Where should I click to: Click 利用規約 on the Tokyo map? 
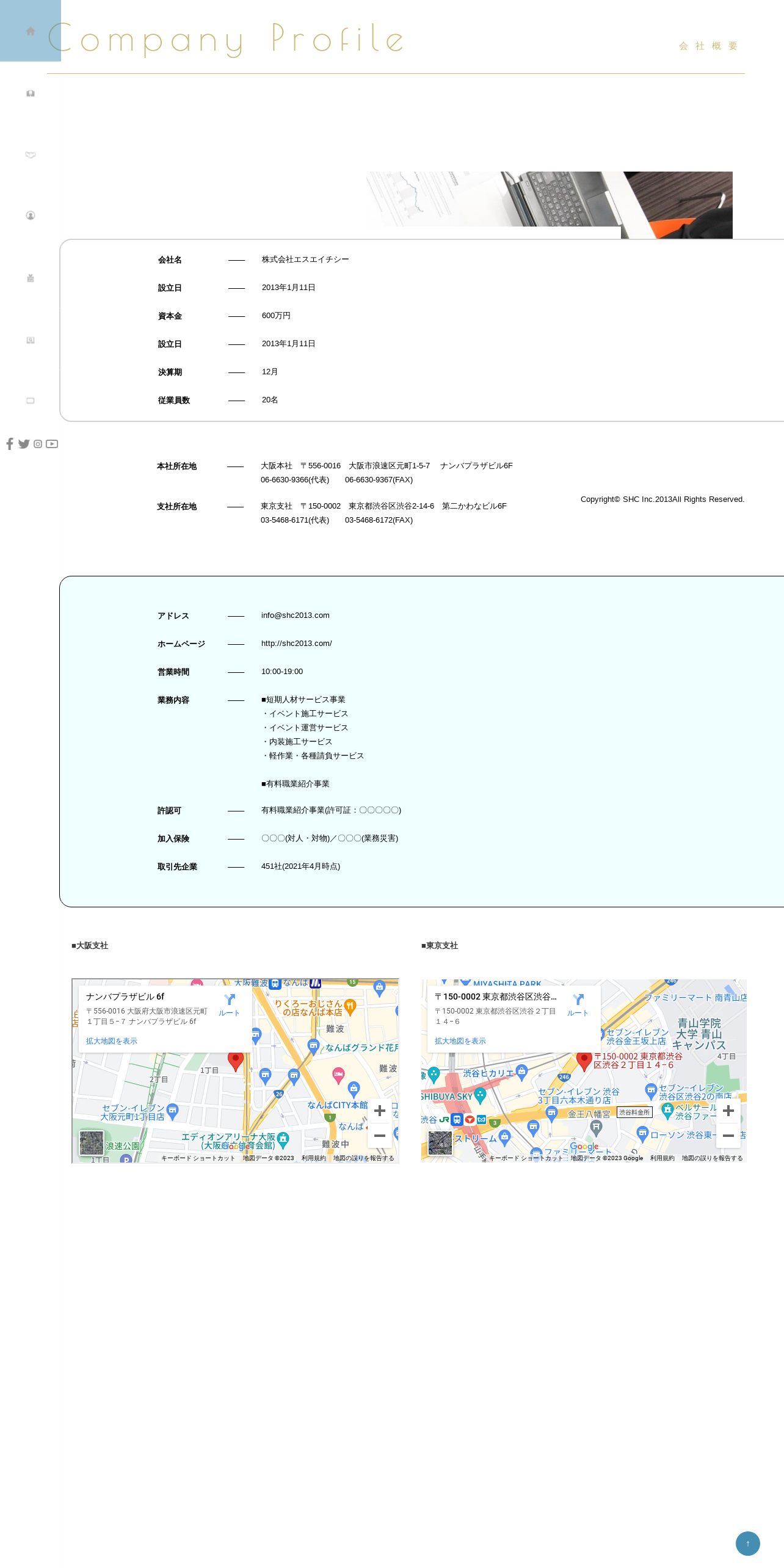pos(662,1158)
